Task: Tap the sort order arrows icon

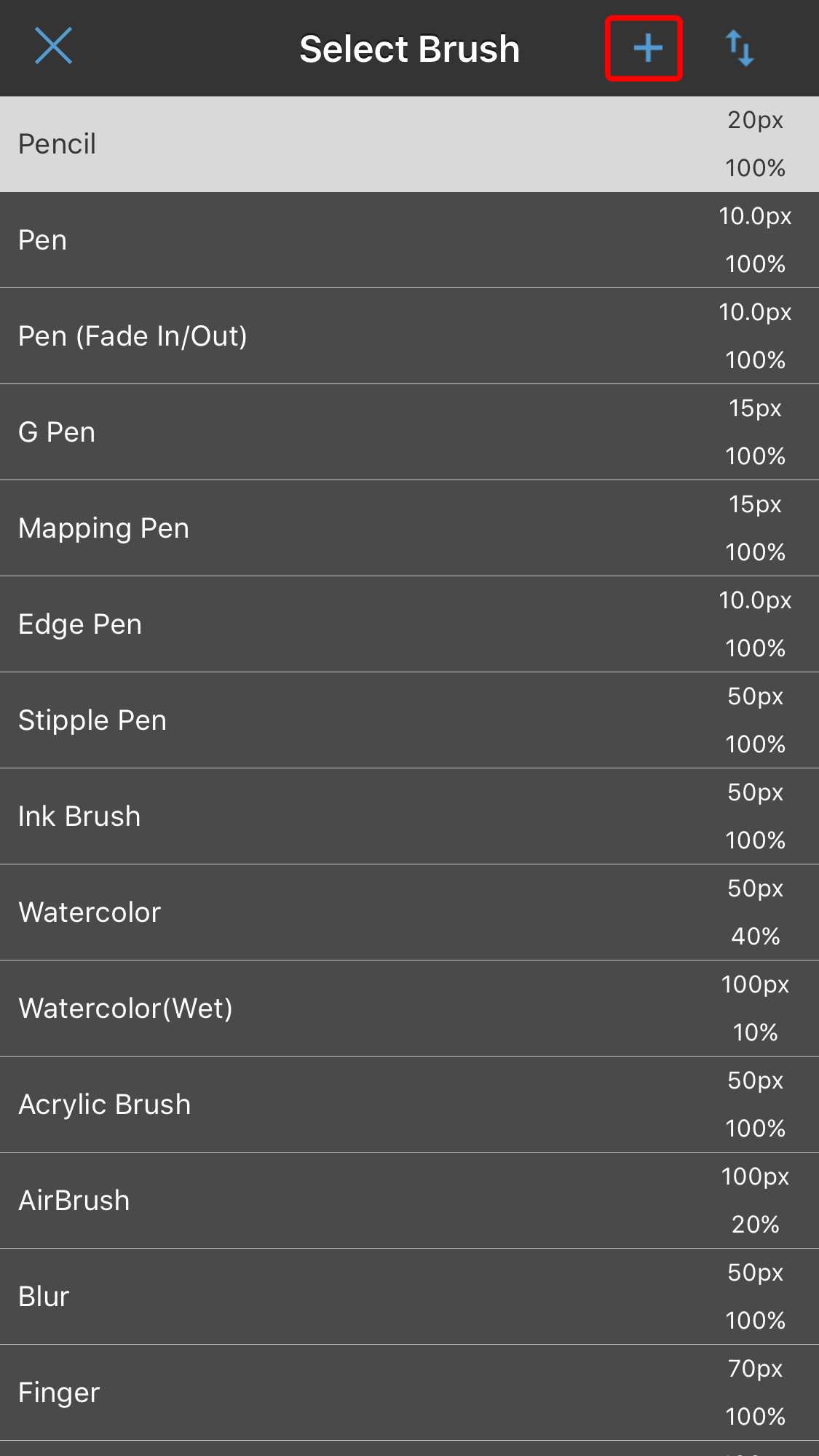Action: tap(742, 48)
